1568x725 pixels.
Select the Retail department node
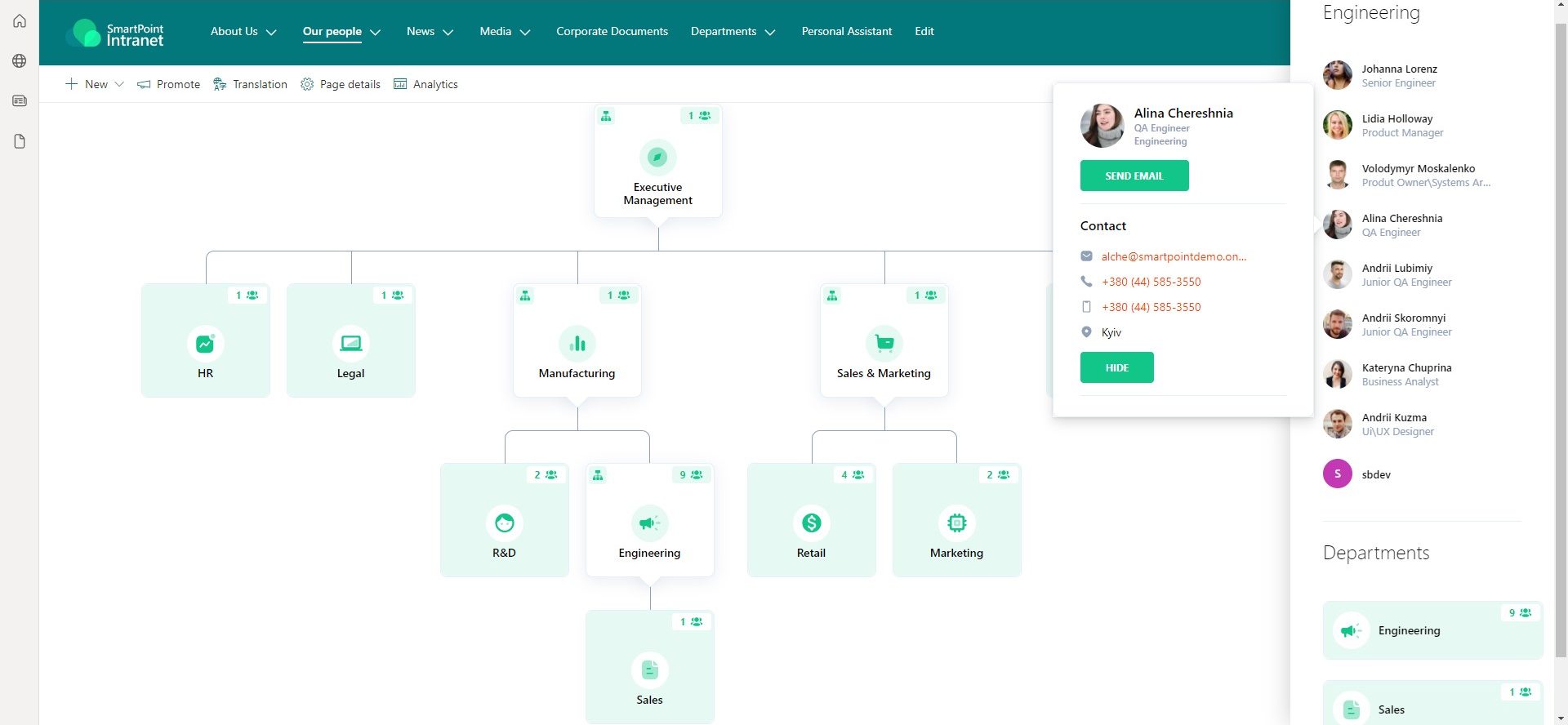(x=811, y=520)
